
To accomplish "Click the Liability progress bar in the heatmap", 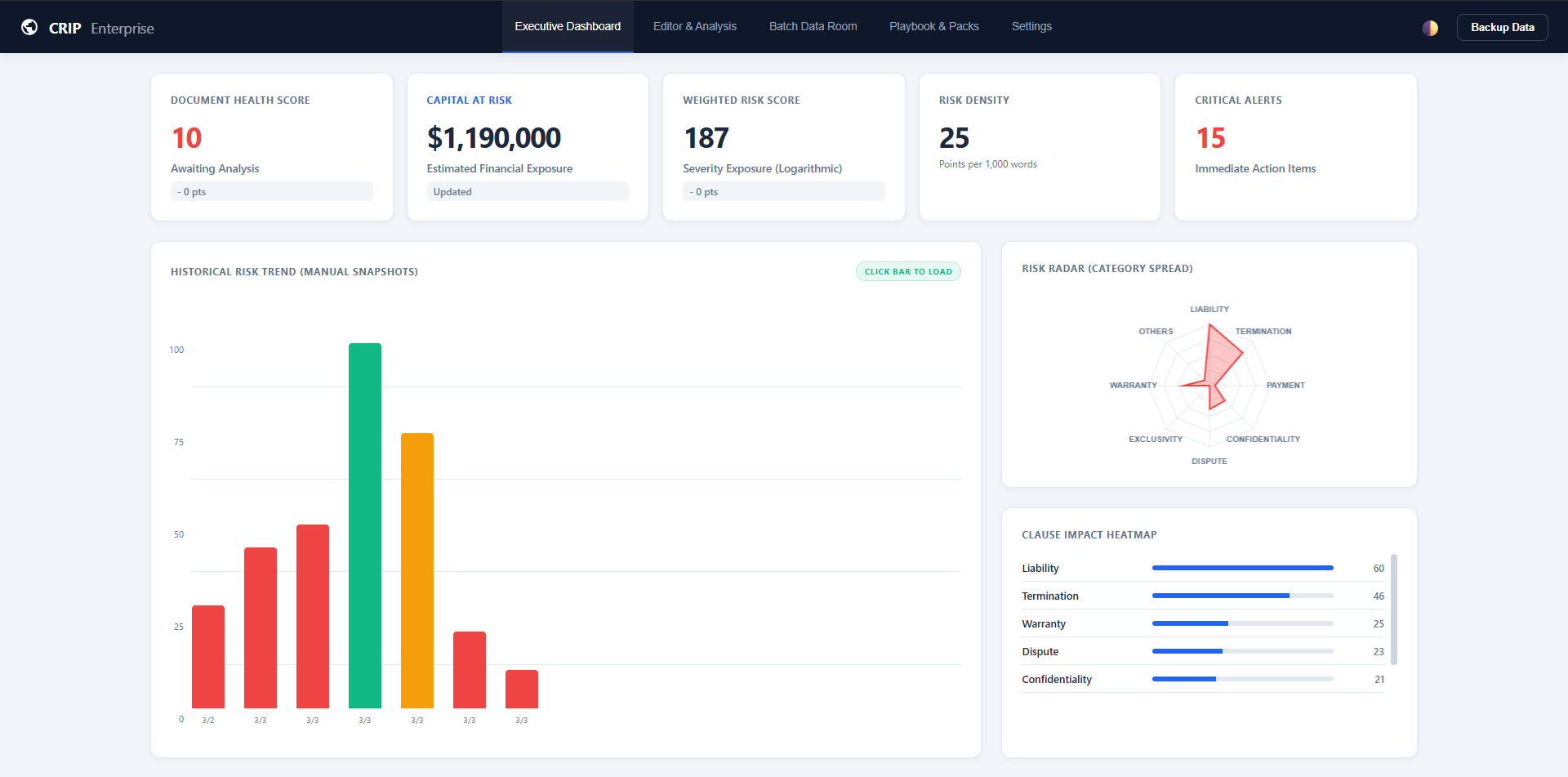I will click(x=1241, y=567).
